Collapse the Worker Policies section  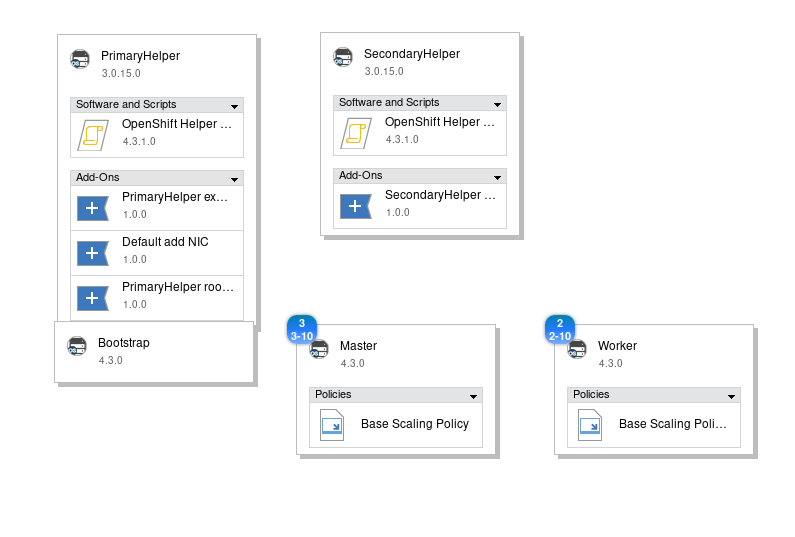tap(731, 397)
